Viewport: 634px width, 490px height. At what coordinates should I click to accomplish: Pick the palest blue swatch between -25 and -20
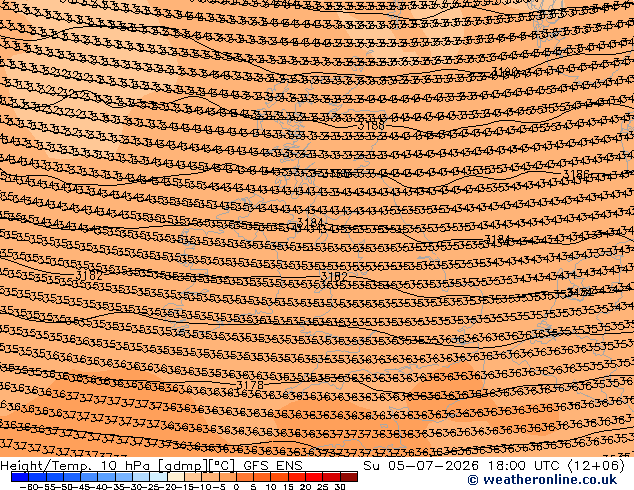click(158, 477)
